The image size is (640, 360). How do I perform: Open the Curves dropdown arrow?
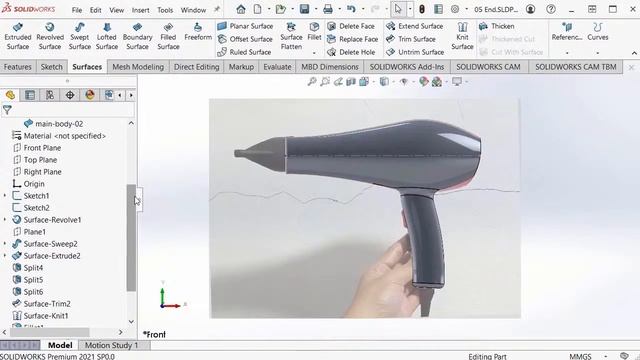(x=598, y=53)
